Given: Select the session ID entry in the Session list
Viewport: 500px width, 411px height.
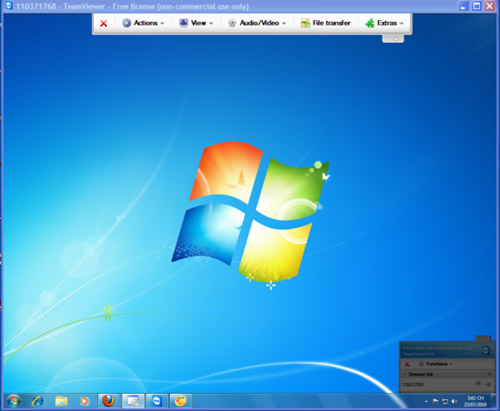Looking at the screenshot, I should pyautogui.click(x=413, y=384).
